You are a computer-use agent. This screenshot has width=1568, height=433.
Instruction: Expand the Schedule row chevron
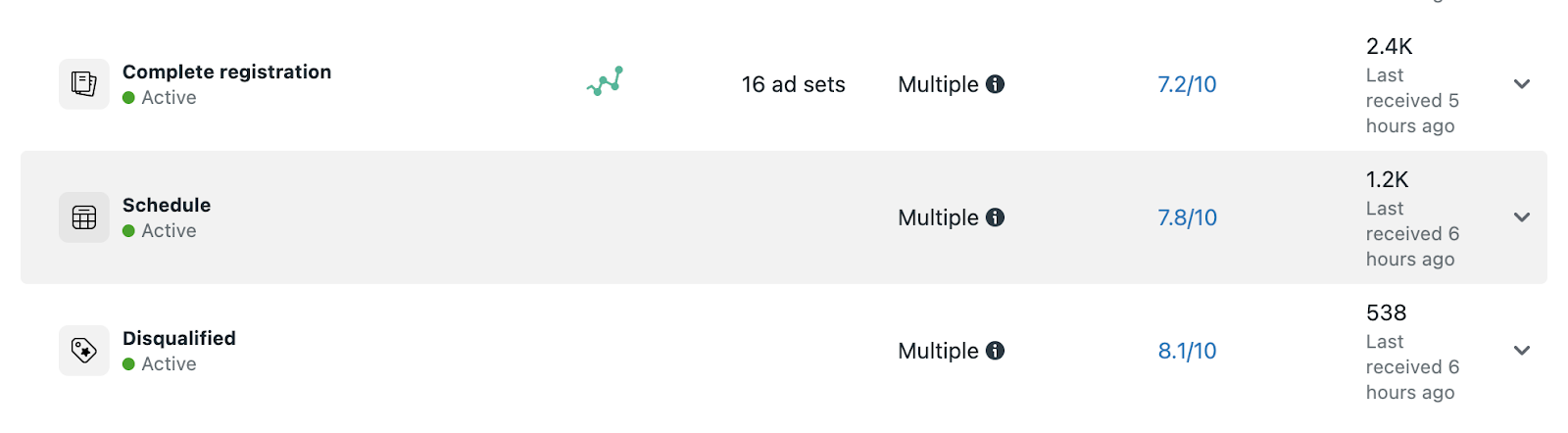click(x=1522, y=217)
